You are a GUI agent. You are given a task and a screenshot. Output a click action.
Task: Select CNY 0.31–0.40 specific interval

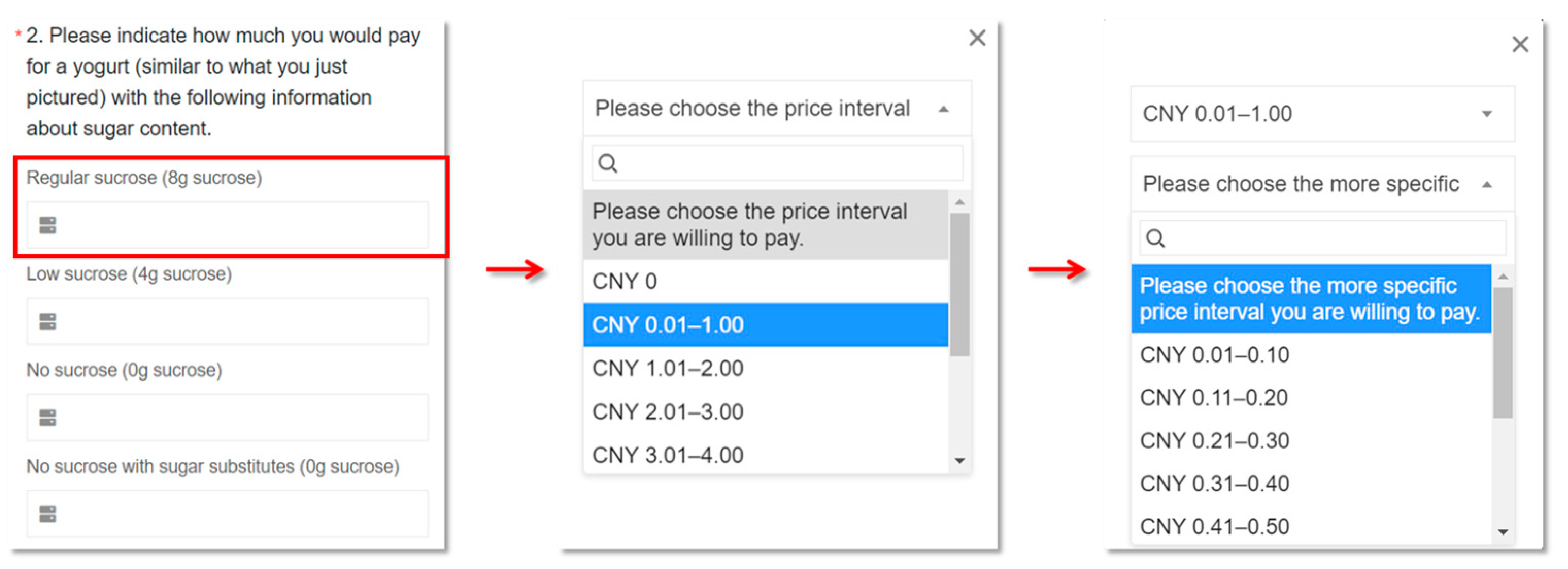(x=1213, y=484)
